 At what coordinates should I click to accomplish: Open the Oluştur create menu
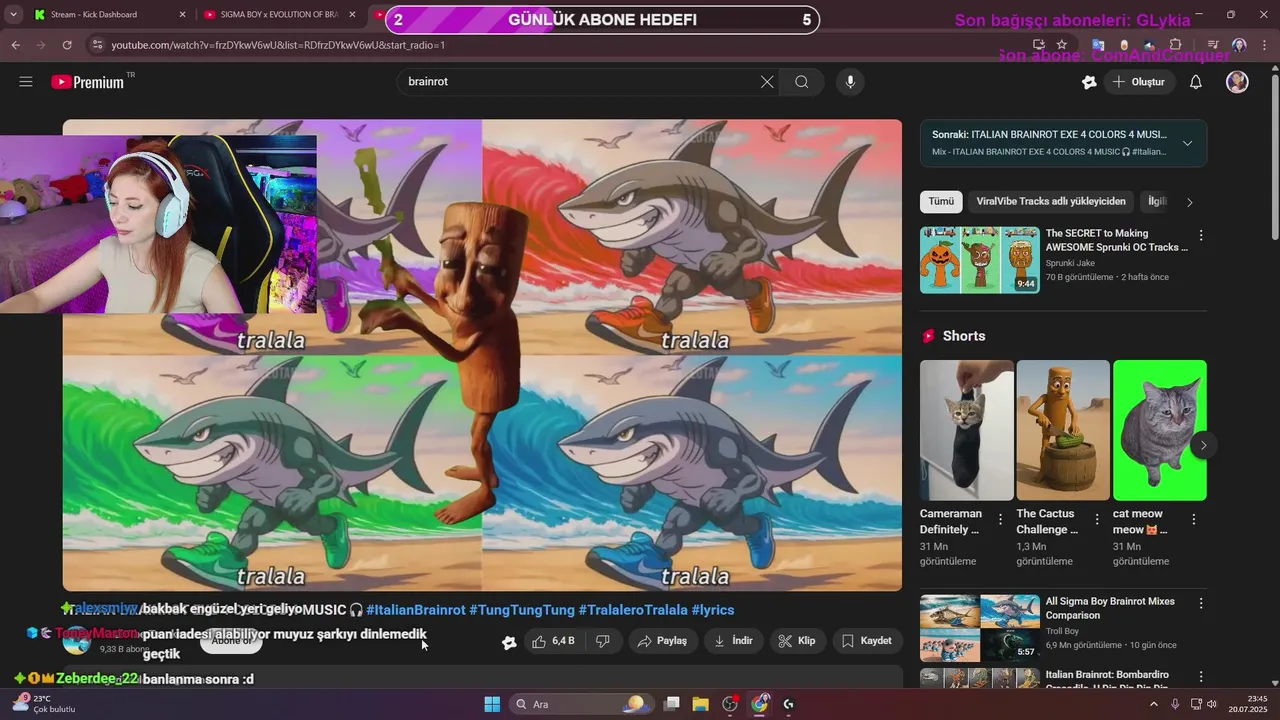click(x=1138, y=82)
